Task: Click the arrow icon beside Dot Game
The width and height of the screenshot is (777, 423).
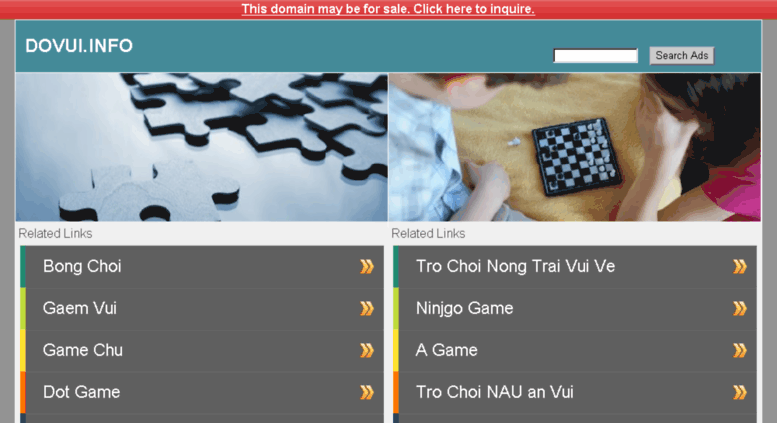Action: pos(367,393)
